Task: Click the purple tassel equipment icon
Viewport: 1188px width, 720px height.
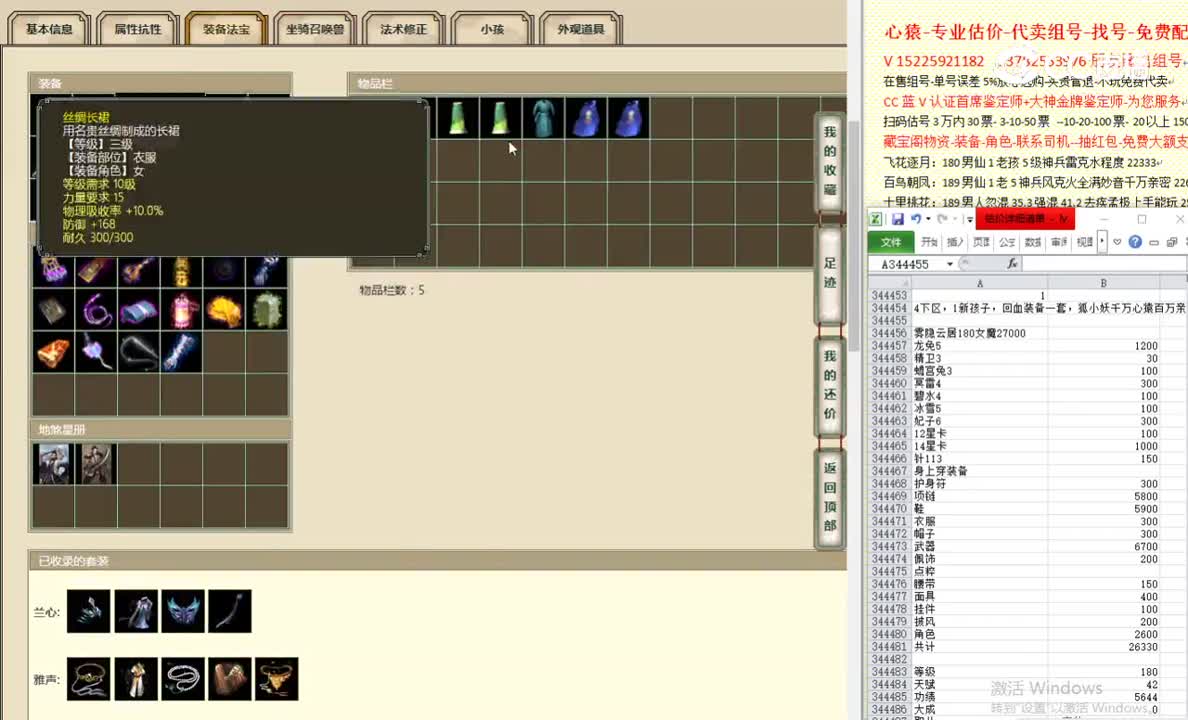Action: pyautogui.click(x=53, y=271)
